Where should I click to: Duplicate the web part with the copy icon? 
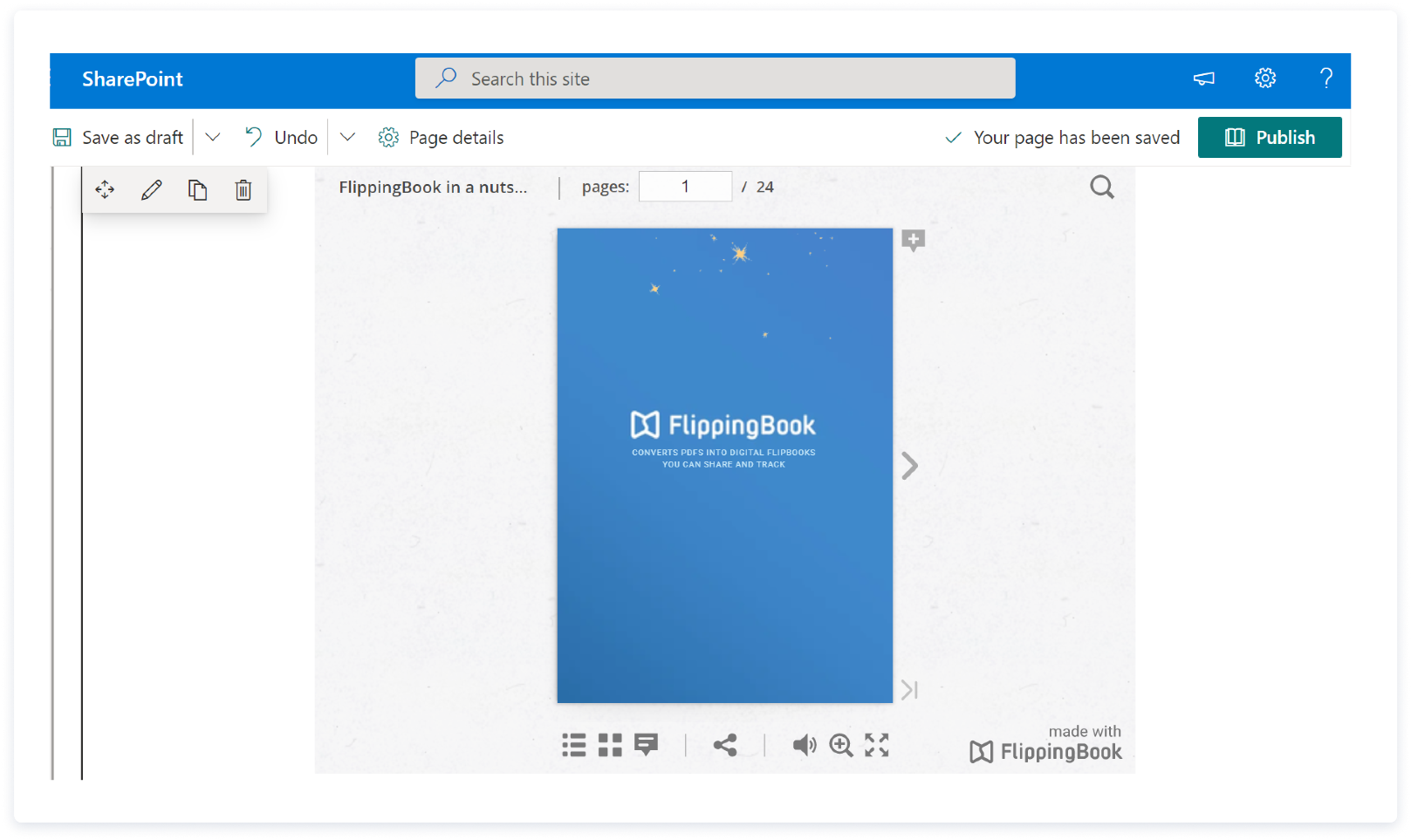pos(197,189)
